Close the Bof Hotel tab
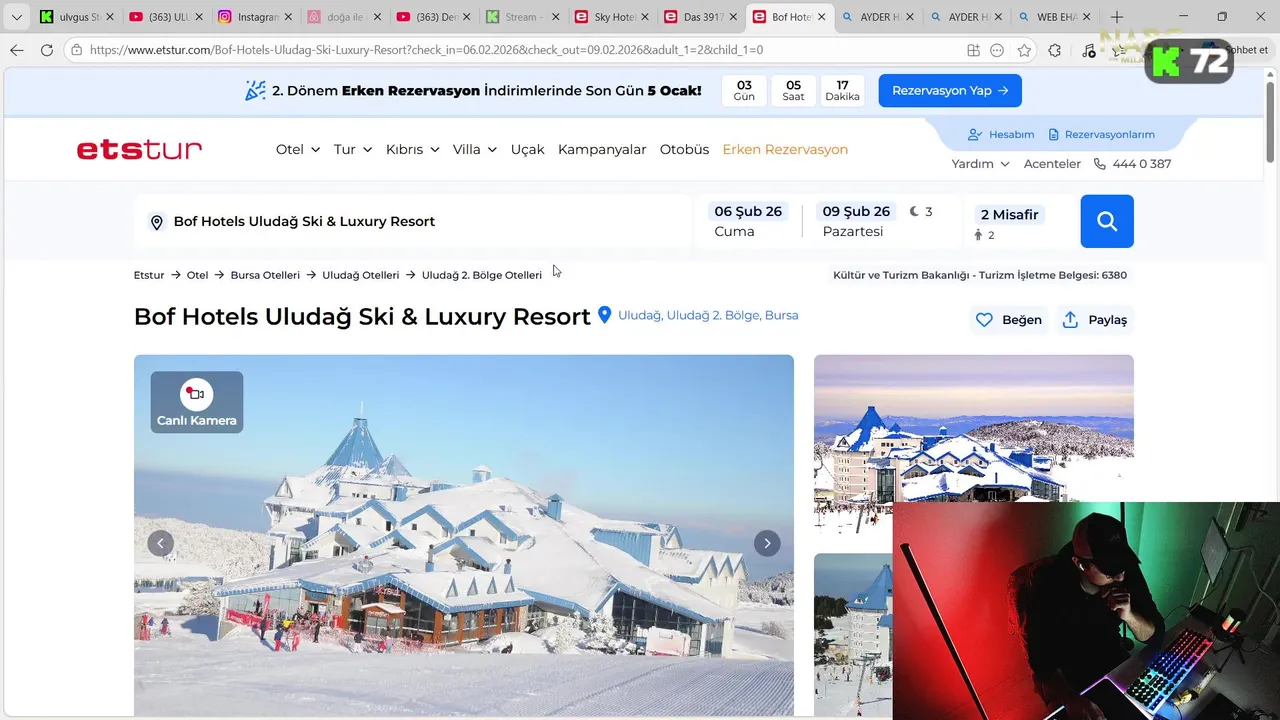The width and height of the screenshot is (1280, 720). click(x=823, y=17)
